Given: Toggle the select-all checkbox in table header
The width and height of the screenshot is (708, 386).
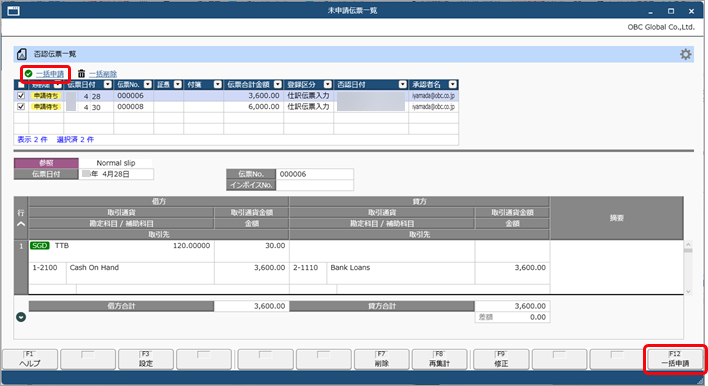Looking at the screenshot, I should [x=21, y=84].
